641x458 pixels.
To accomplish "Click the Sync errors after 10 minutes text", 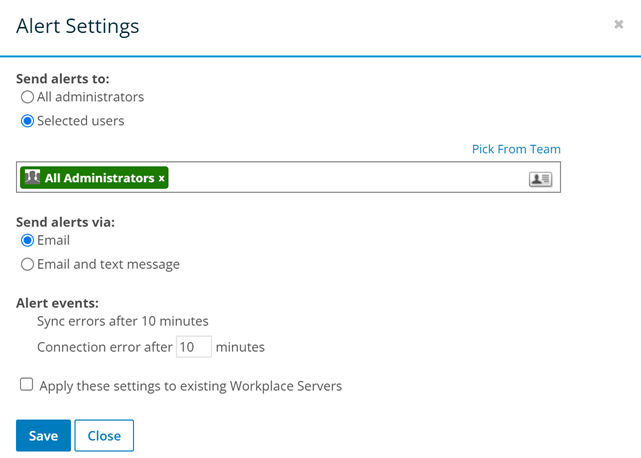I will coord(122,322).
